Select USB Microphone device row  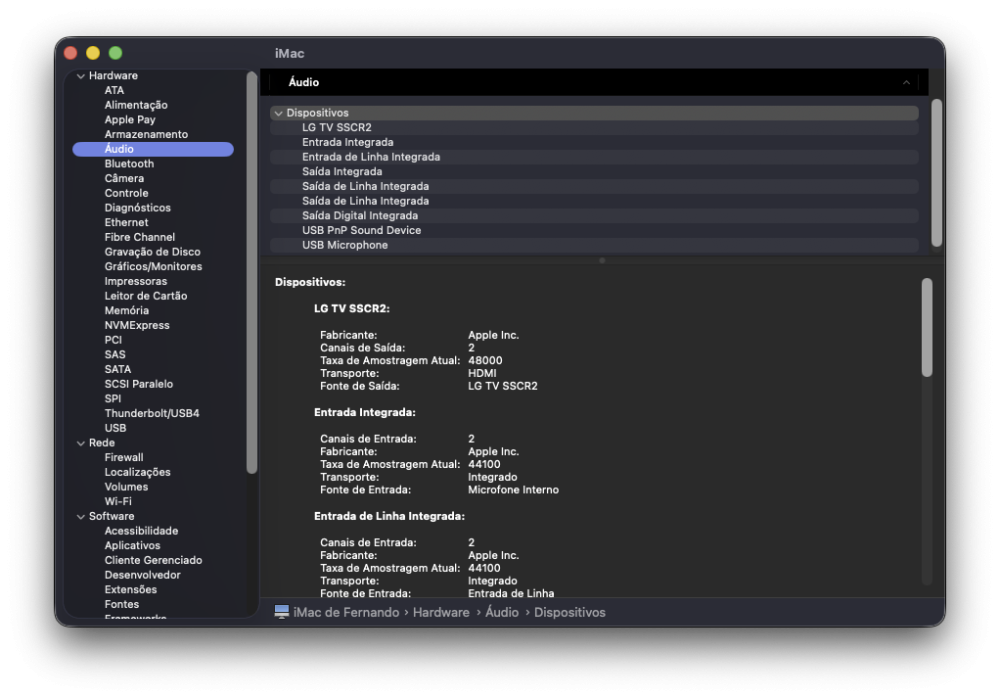pyautogui.click(x=594, y=245)
